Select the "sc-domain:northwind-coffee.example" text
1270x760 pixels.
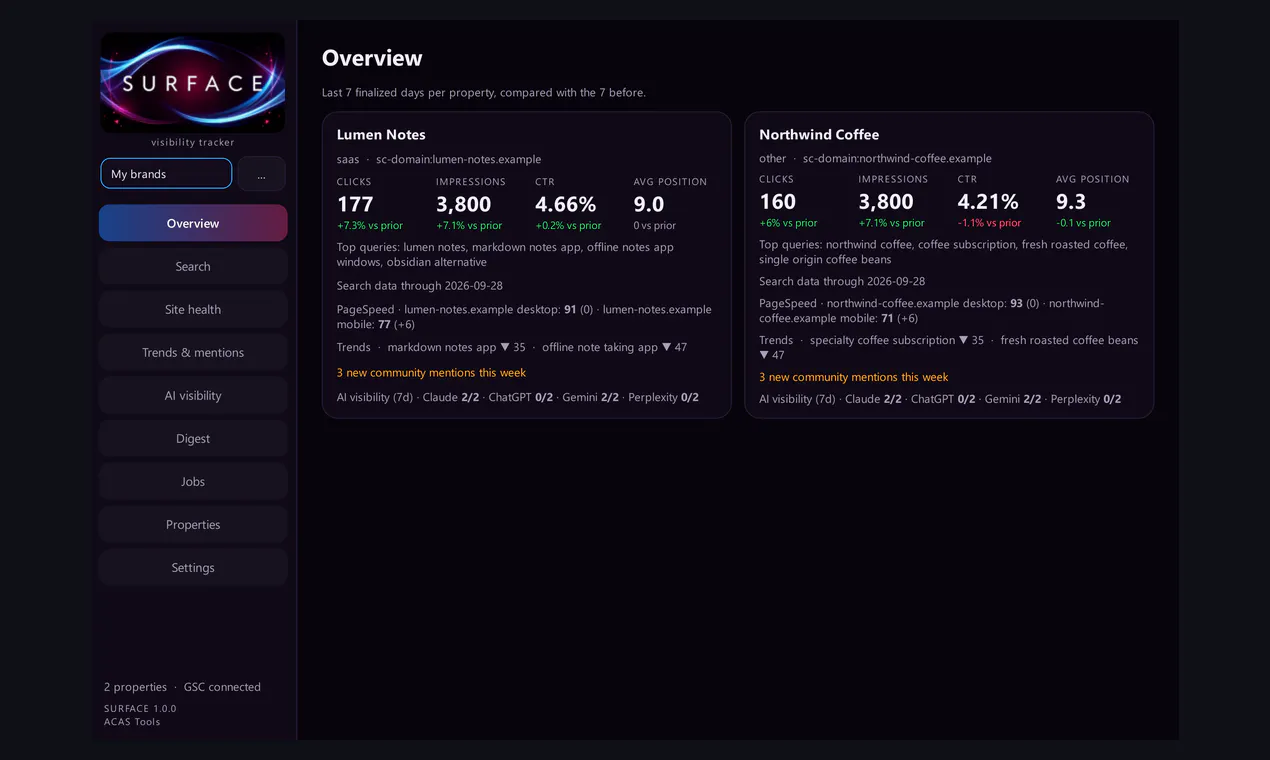point(897,158)
